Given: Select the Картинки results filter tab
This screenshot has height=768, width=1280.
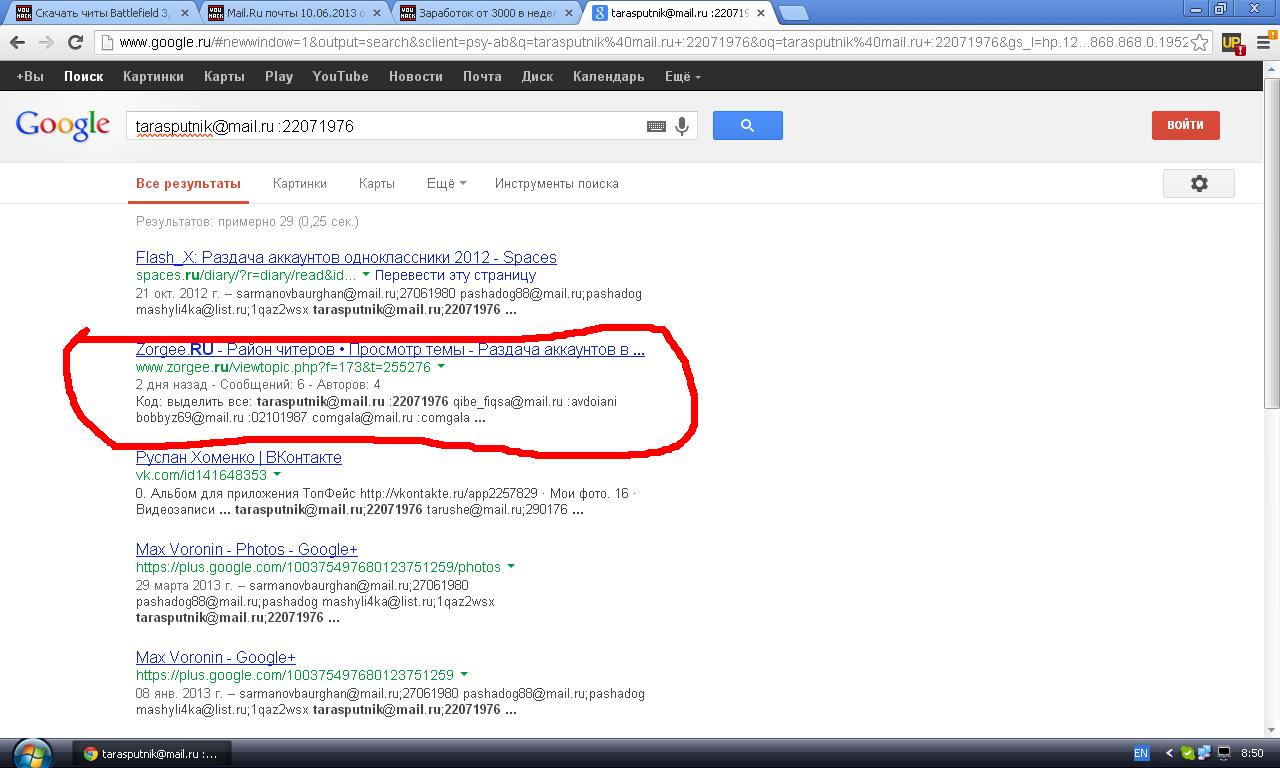Looking at the screenshot, I should pyautogui.click(x=300, y=183).
